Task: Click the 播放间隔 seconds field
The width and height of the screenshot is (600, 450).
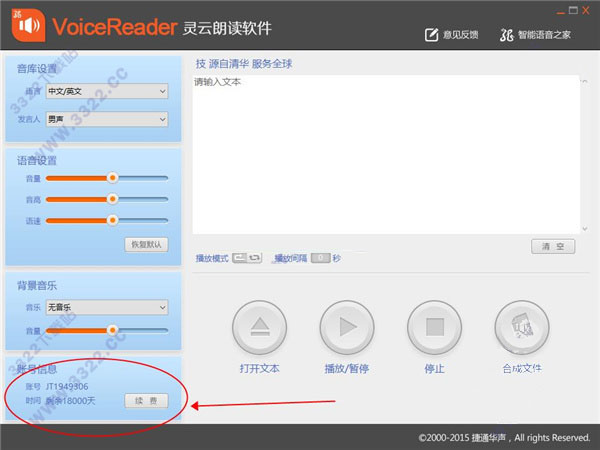Action: [321, 258]
